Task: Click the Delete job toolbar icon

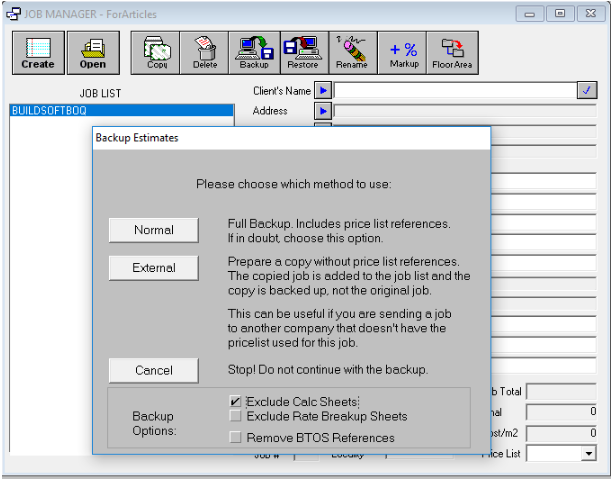Action: coord(205,52)
